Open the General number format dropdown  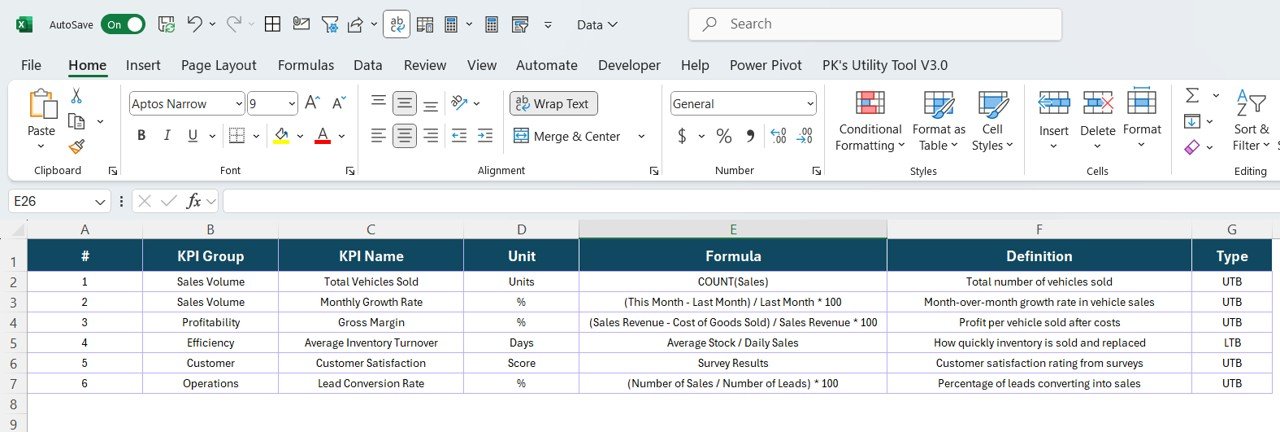coord(810,103)
